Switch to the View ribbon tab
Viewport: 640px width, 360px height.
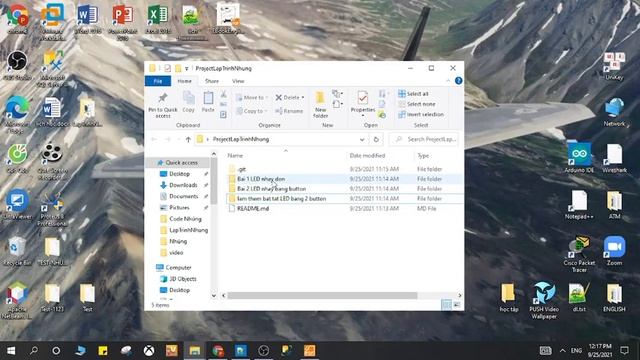point(238,81)
